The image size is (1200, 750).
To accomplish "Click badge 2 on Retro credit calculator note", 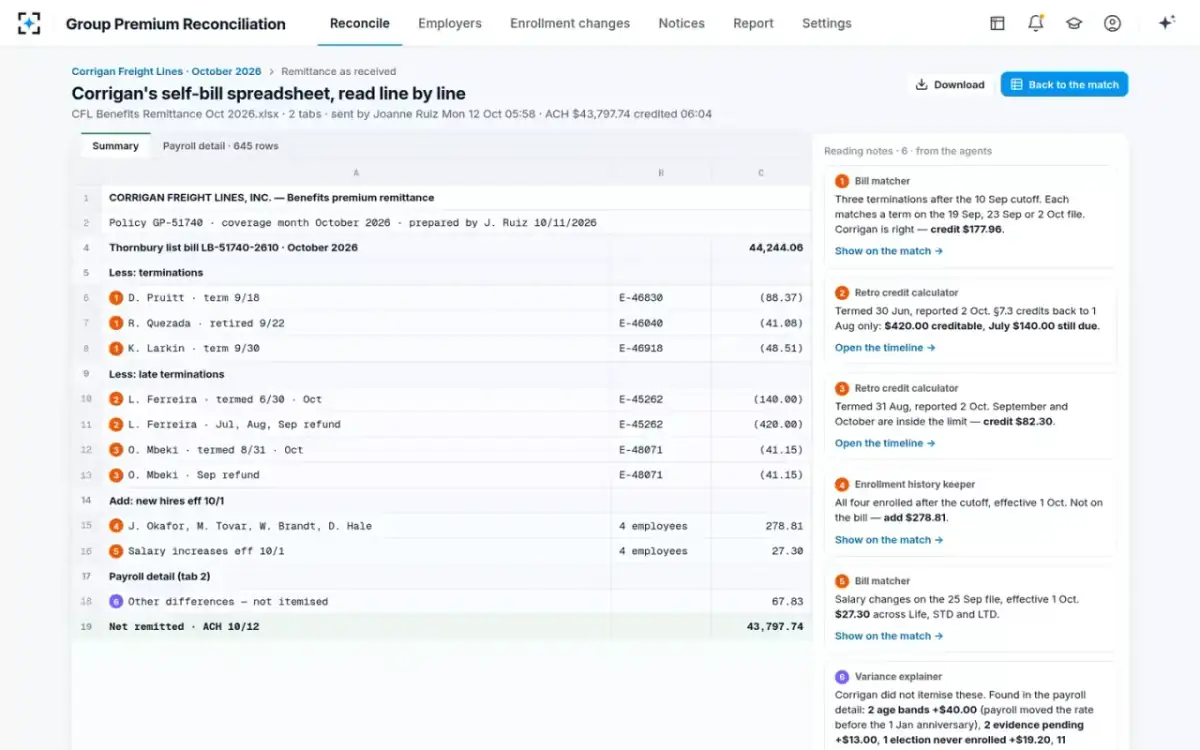I will pos(842,293).
